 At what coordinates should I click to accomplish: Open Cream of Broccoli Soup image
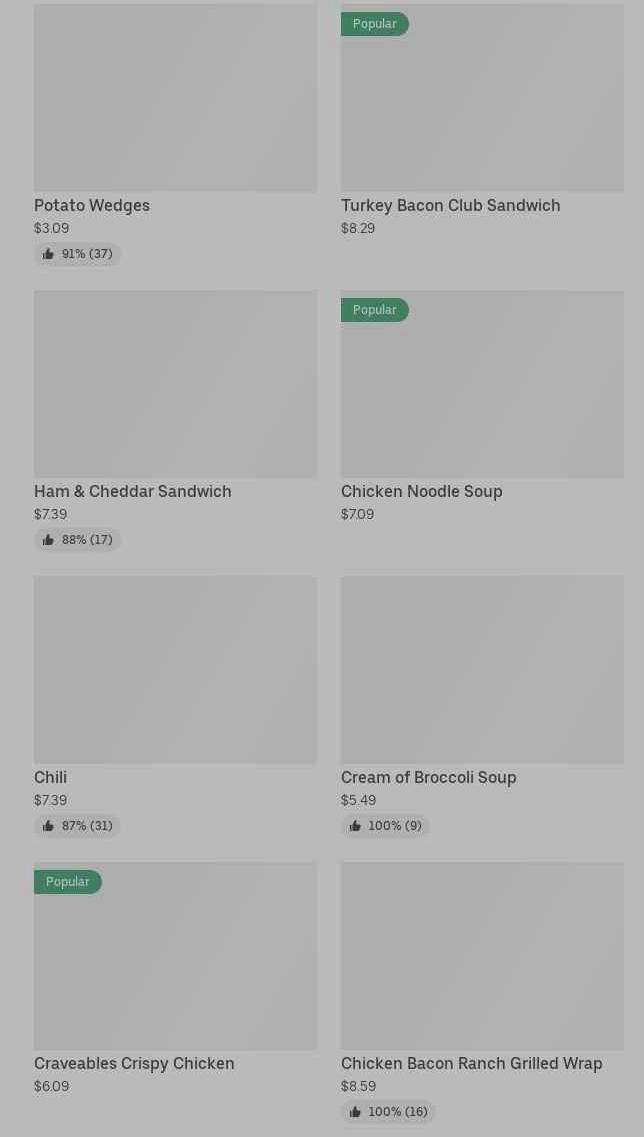[x=482, y=670]
